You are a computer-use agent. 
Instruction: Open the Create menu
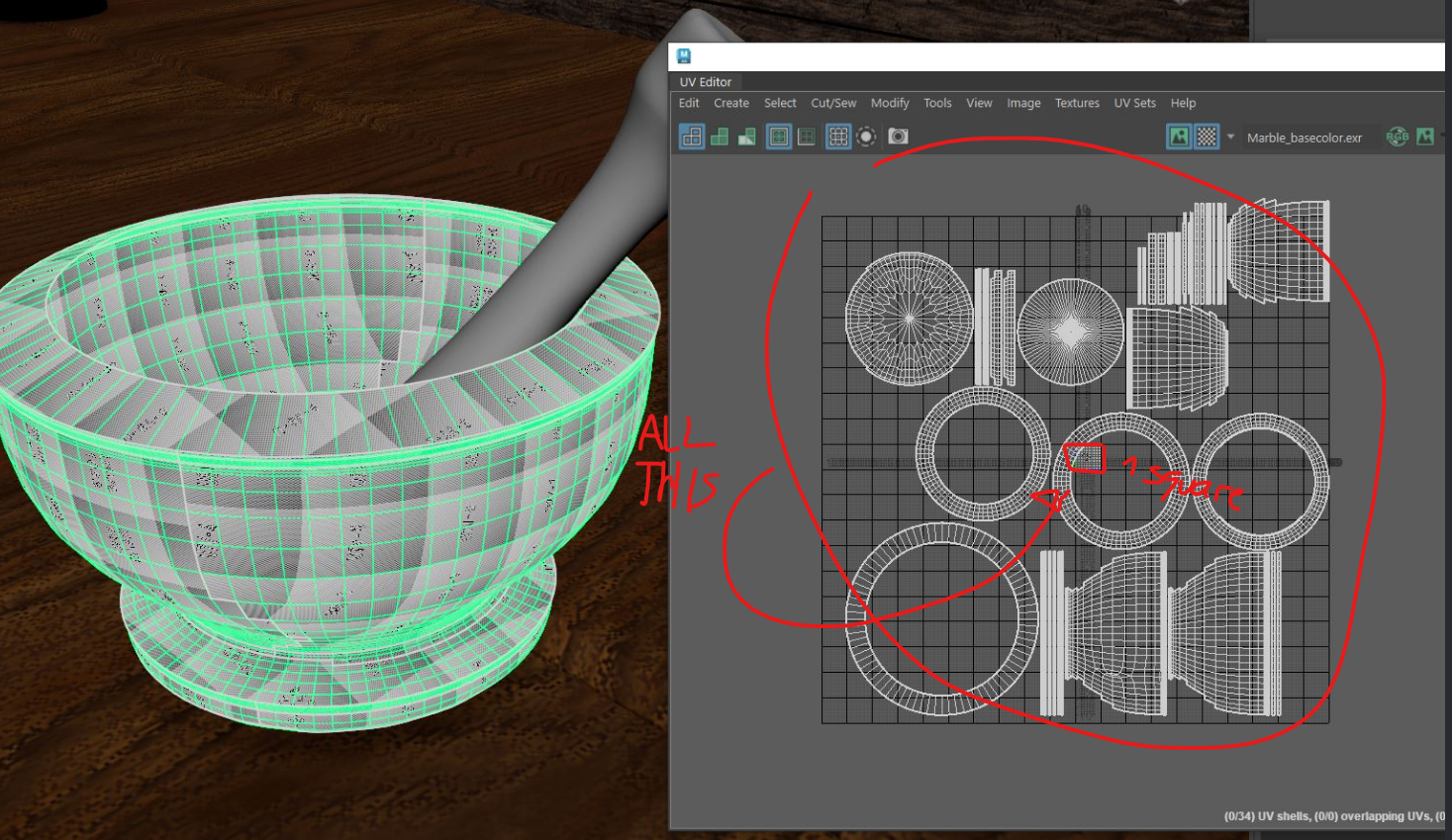[x=731, y=103]
